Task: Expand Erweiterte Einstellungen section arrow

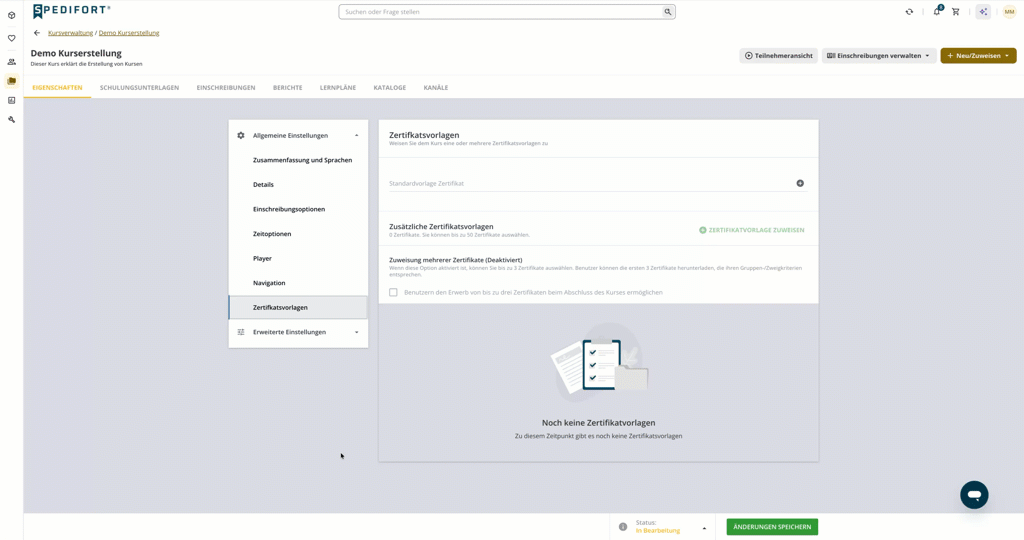Action: click(x=357, y=332)
